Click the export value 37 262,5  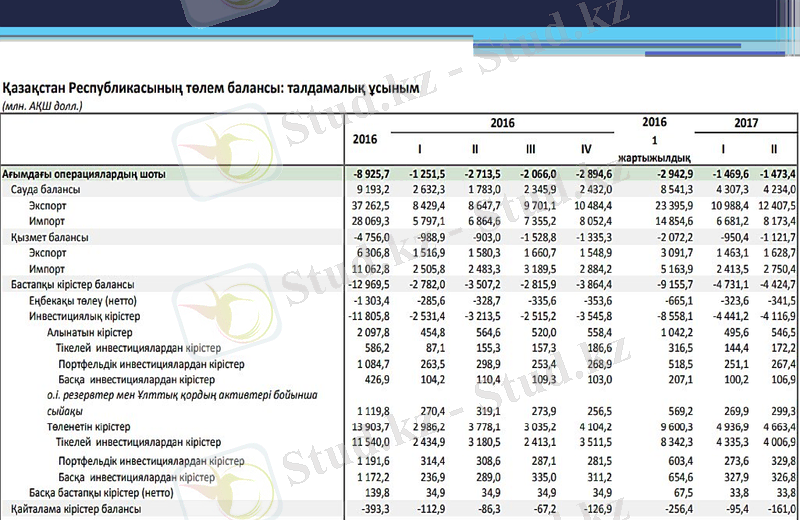pos(367,205)
